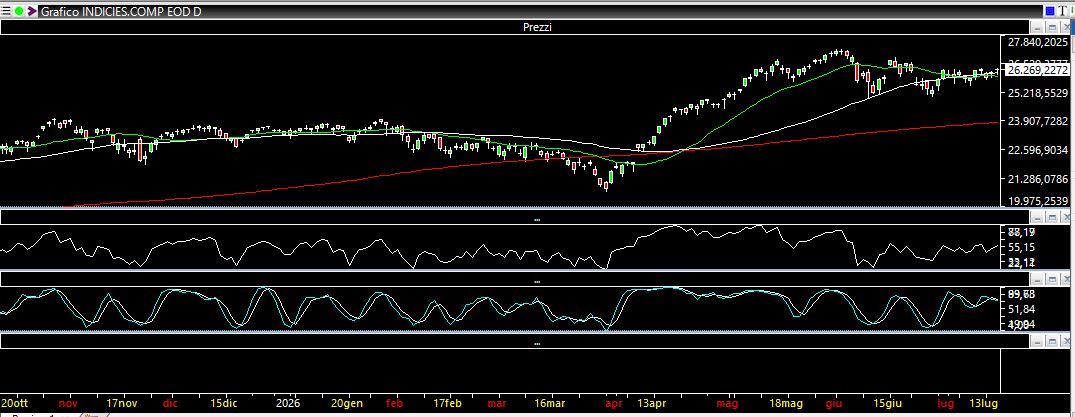Screen dimensions: 1075x417
Task: Click the red nov date label
Action: (68, 403)
